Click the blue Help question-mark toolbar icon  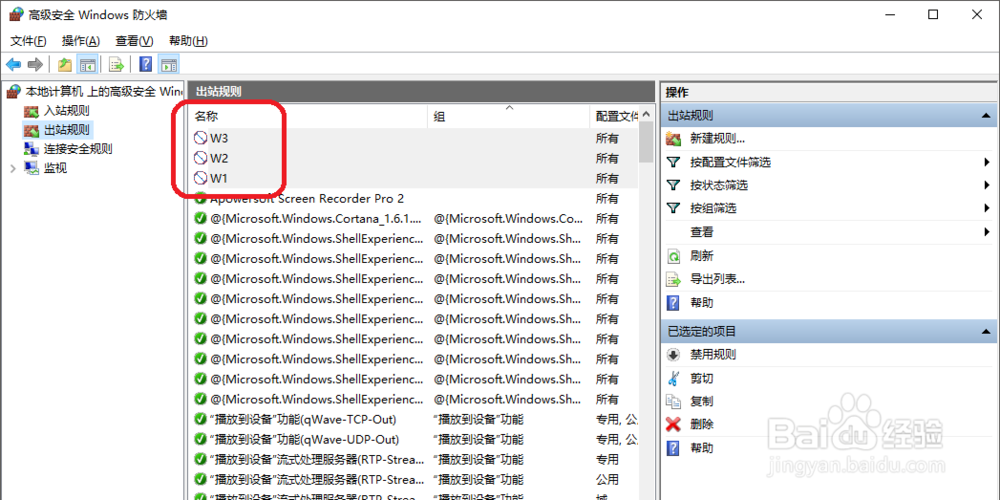[146, 64]
